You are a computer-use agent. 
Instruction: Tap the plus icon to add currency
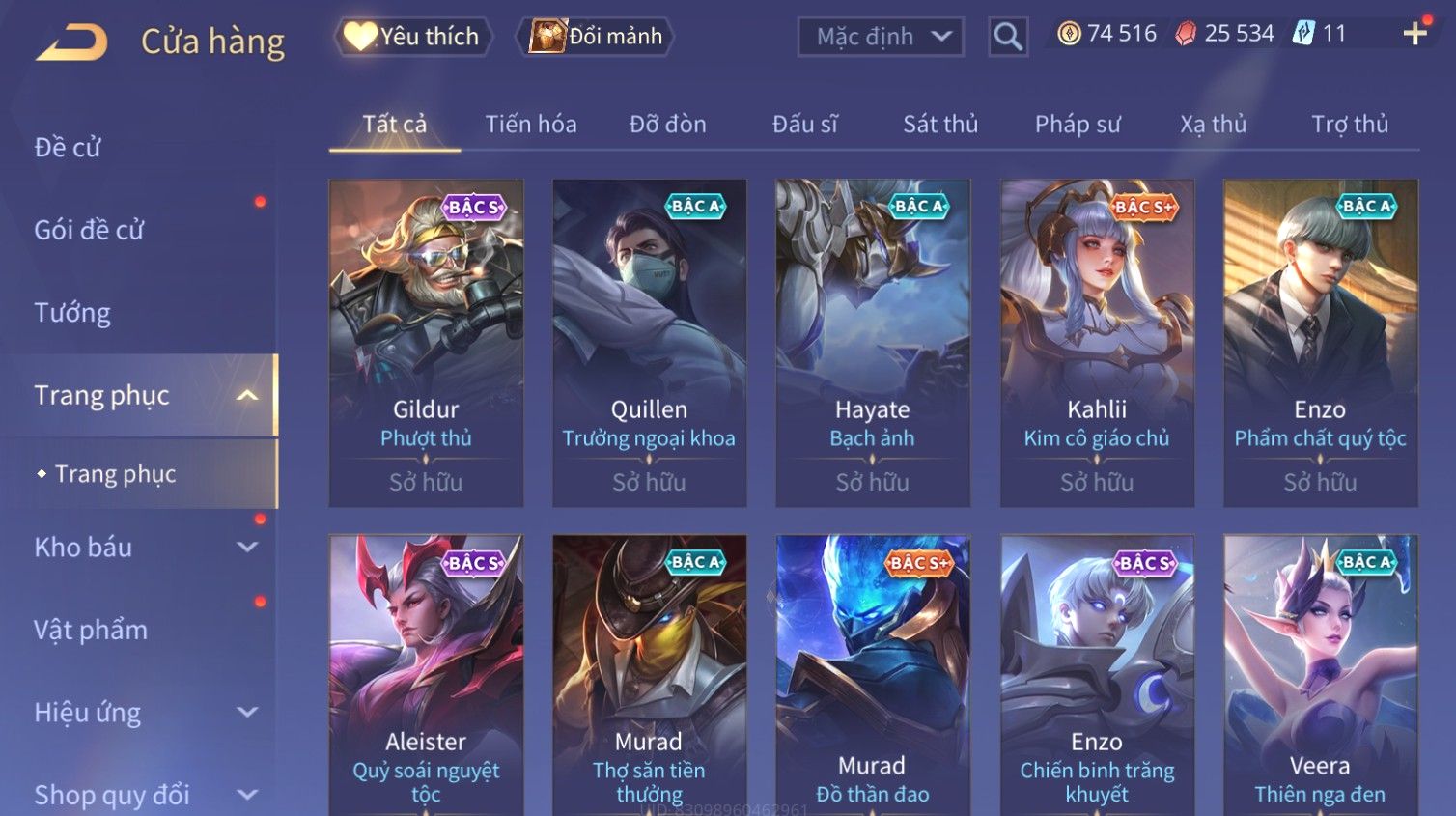coord(1414,34)
